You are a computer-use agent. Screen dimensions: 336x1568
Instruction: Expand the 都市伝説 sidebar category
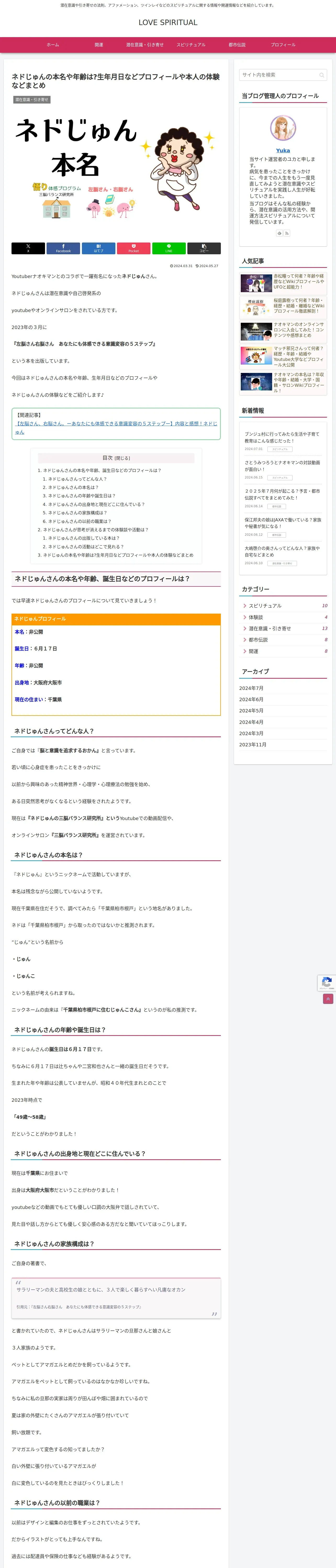283,640
